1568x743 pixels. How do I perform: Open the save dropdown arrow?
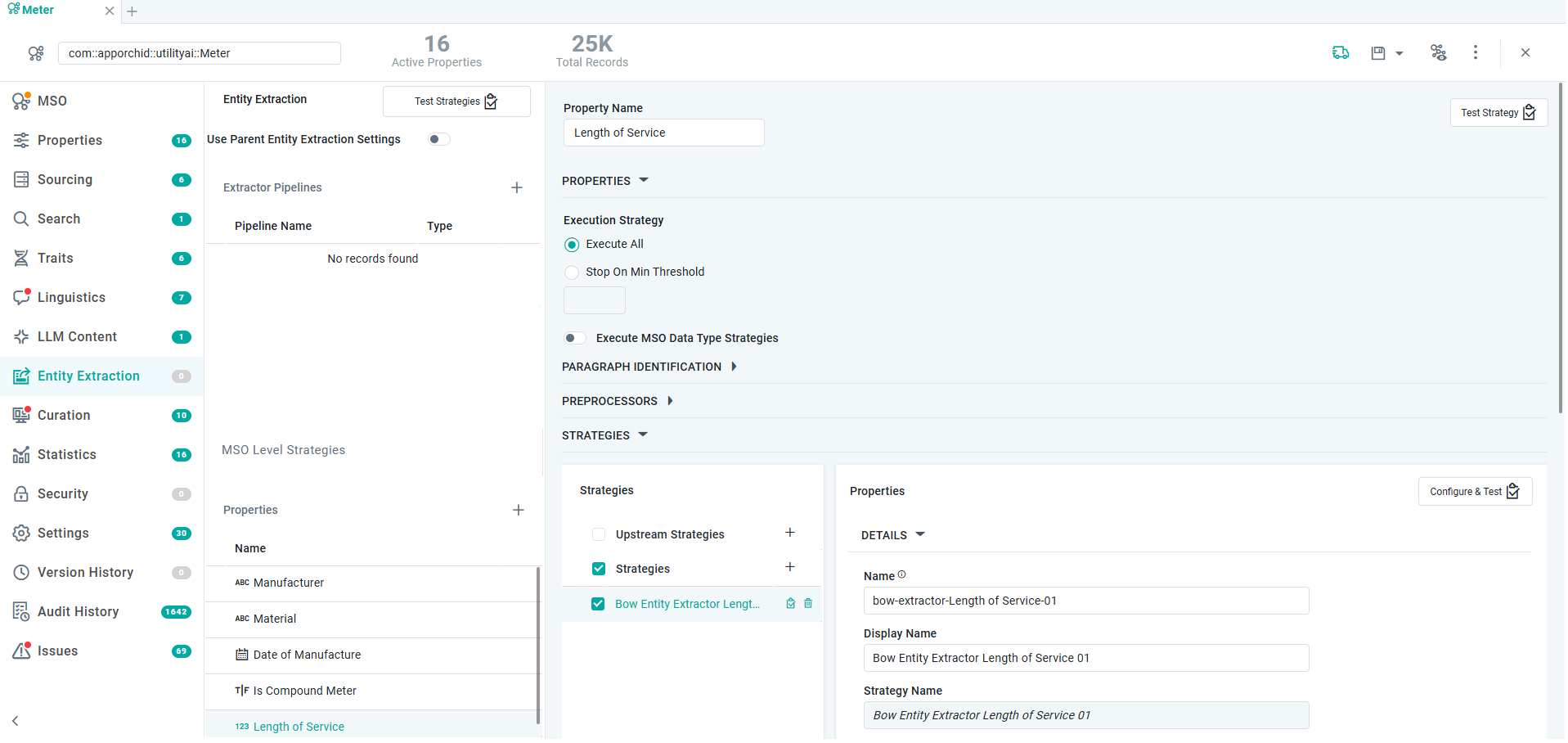click(x=1400, y=53)
